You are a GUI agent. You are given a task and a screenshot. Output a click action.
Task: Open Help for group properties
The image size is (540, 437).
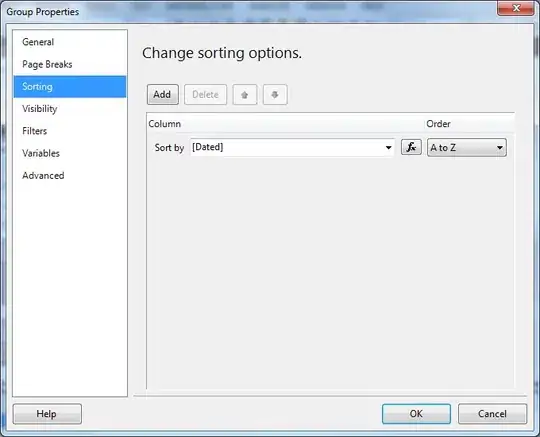coord(47,414)
